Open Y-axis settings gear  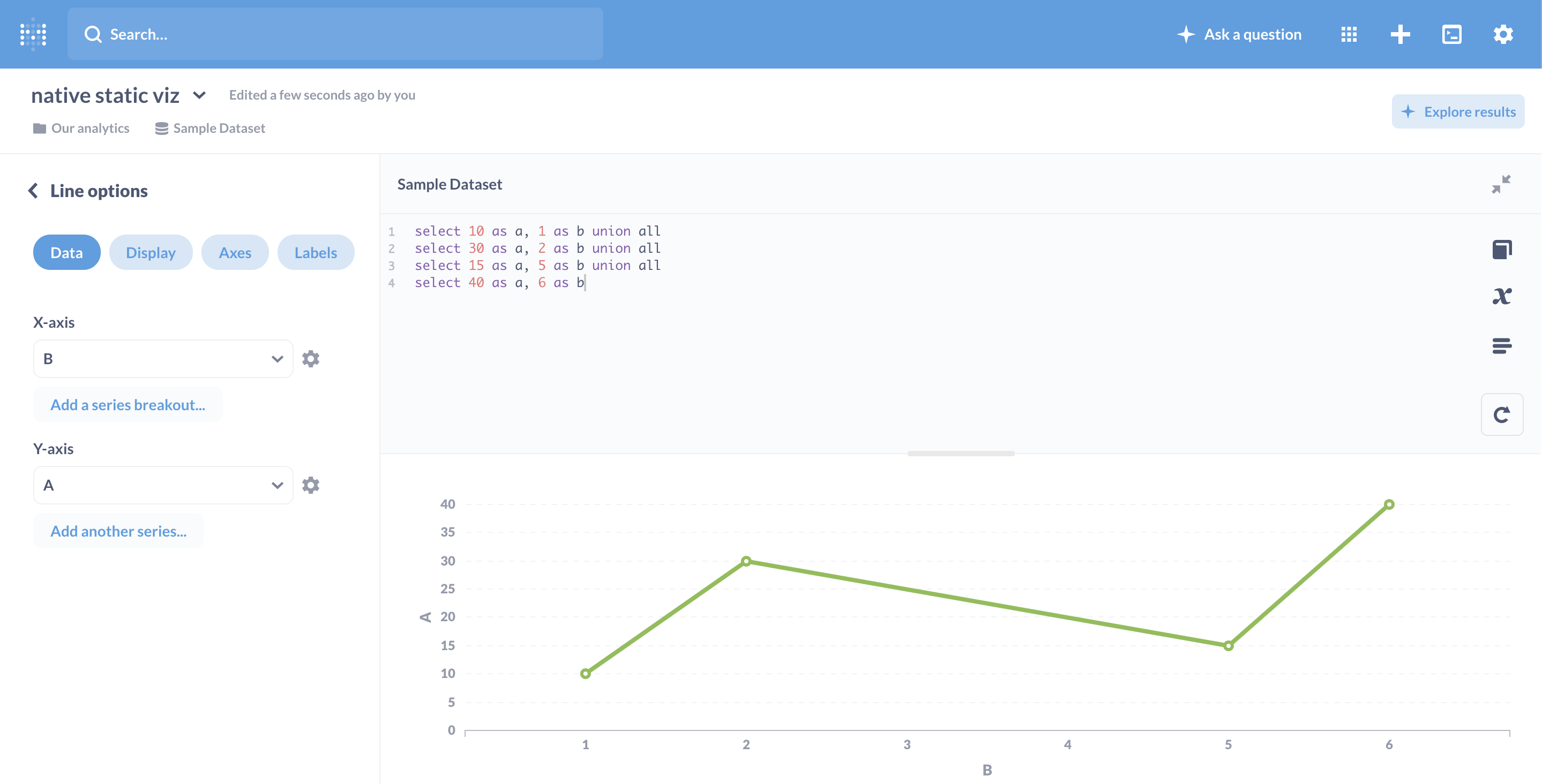pyautogui.click(x=311, y=485)
